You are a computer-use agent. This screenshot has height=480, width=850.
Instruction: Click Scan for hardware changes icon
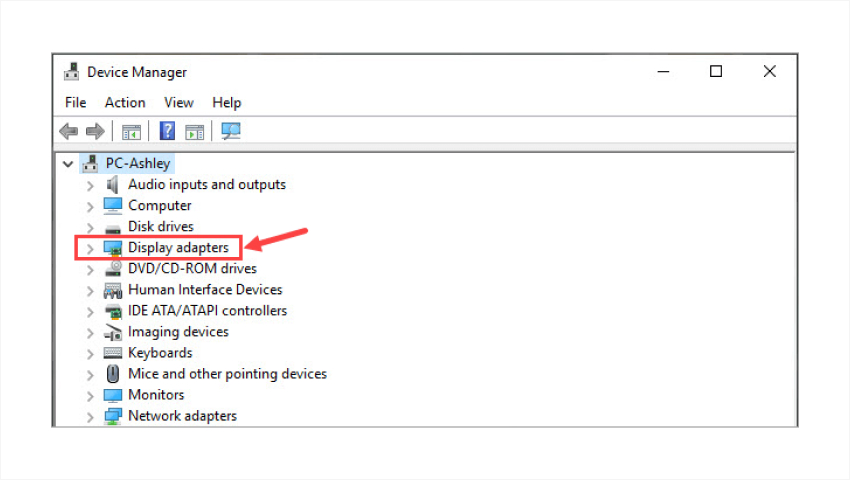(231, 131)
